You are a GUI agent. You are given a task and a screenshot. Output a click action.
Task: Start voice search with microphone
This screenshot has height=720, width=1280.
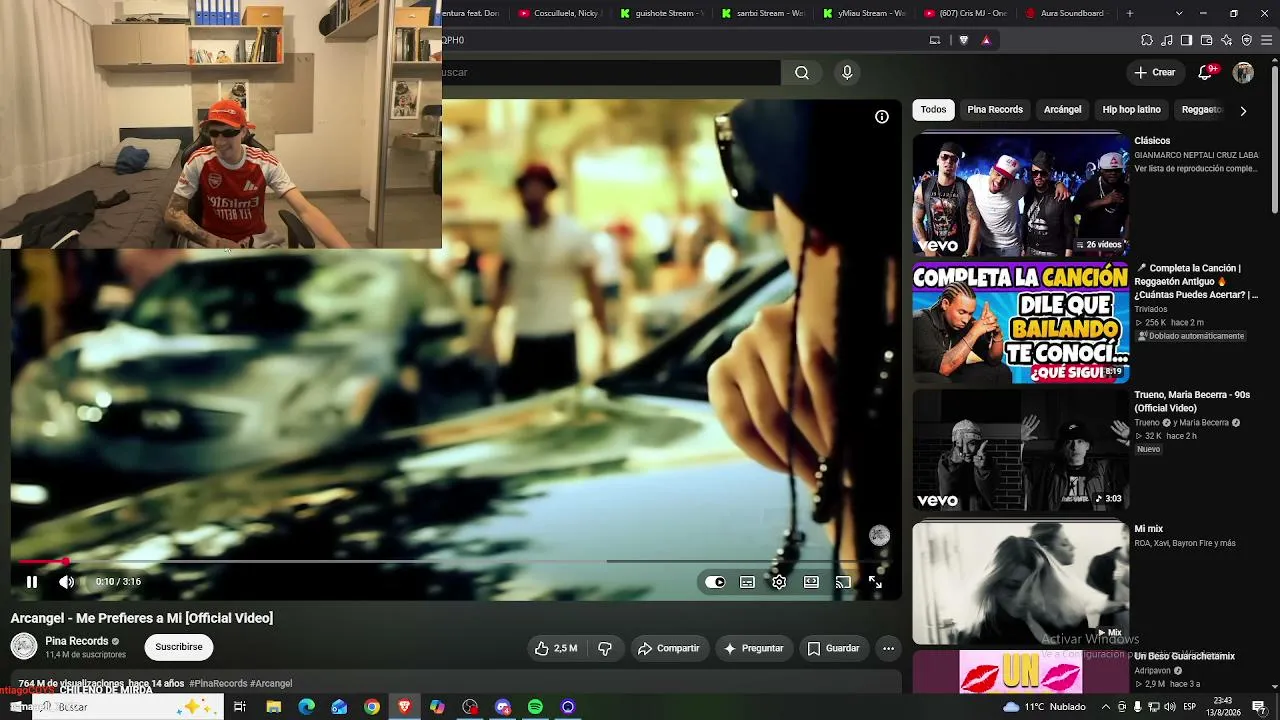pos(847,72)
